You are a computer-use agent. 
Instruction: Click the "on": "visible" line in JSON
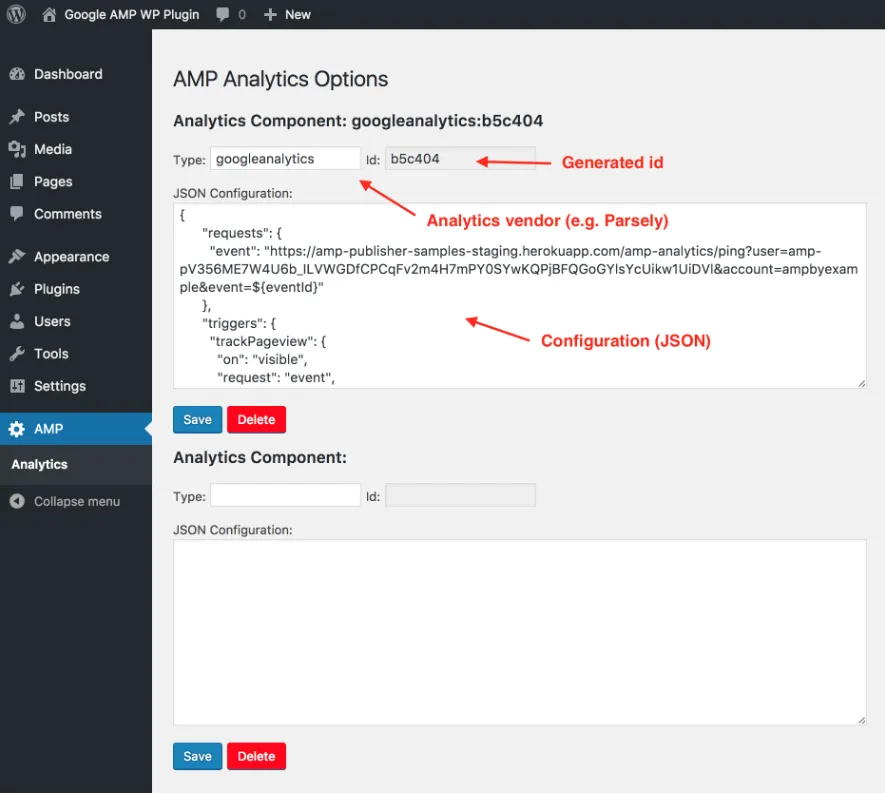262,360
